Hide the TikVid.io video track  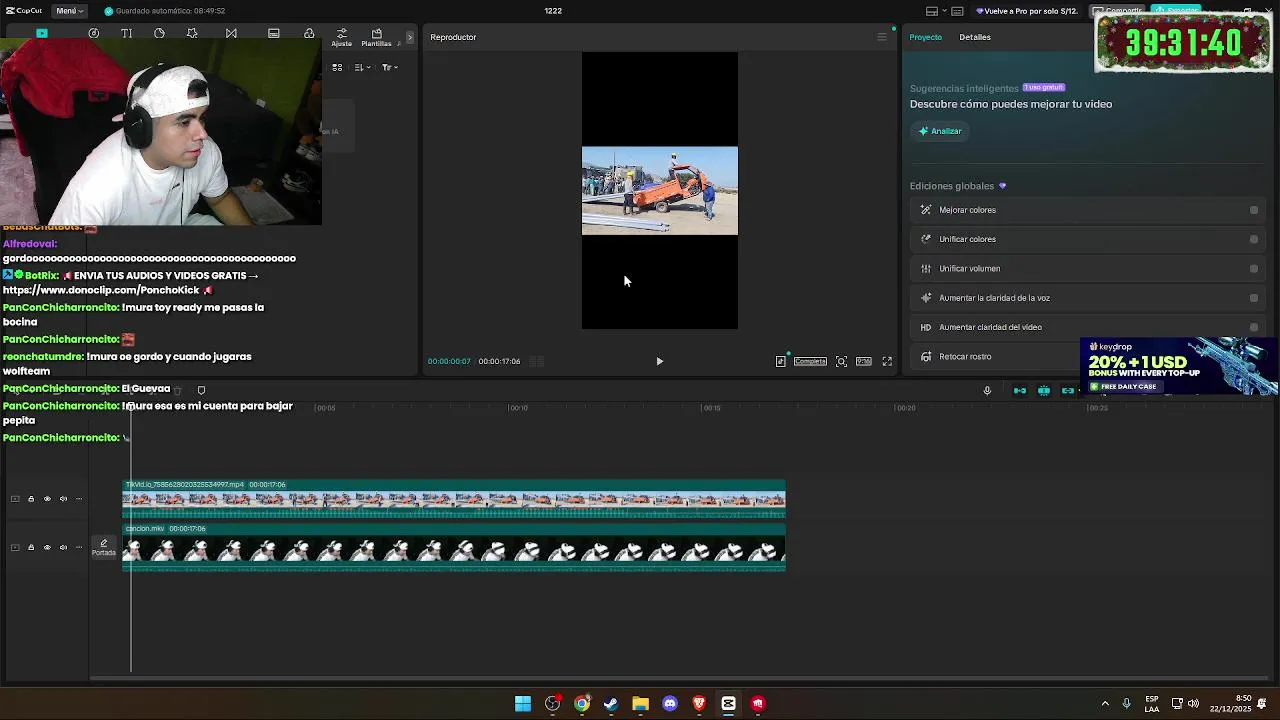click(47, 499)
